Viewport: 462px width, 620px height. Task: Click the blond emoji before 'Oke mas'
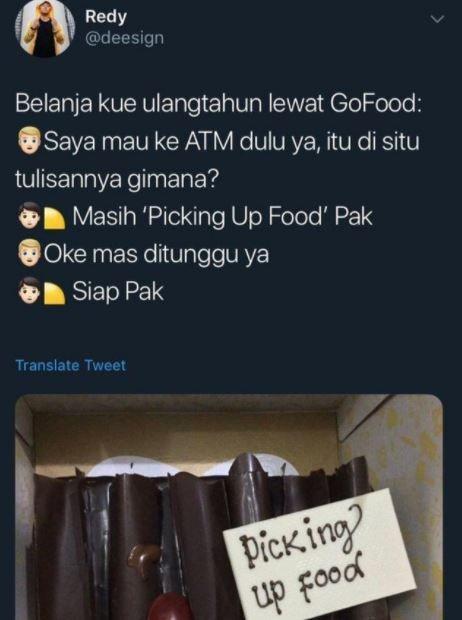coord(29,254)
